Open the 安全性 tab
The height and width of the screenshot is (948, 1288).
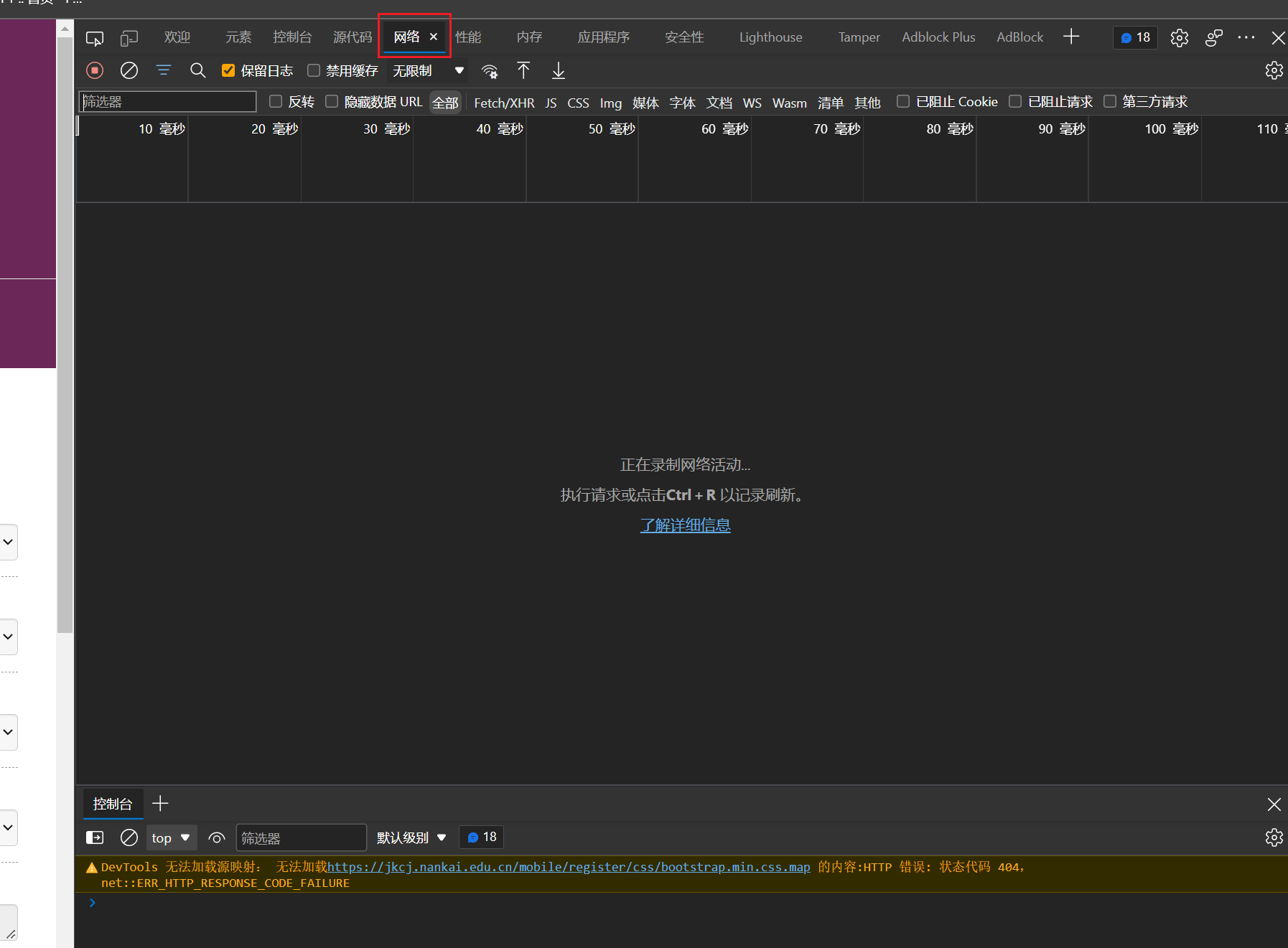click(x=684, y=37)
